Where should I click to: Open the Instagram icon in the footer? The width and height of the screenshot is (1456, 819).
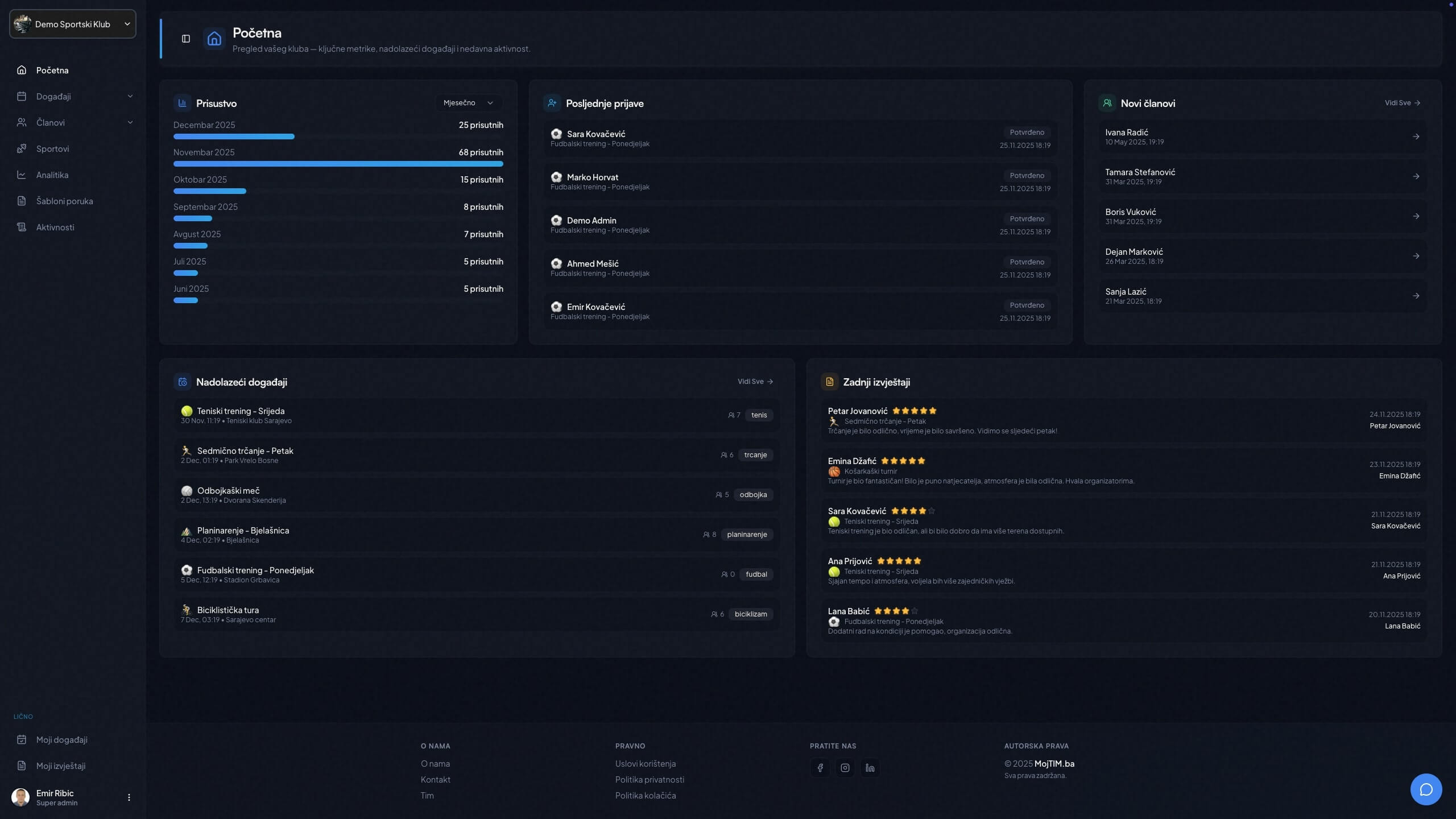click(x=845, y=768)
